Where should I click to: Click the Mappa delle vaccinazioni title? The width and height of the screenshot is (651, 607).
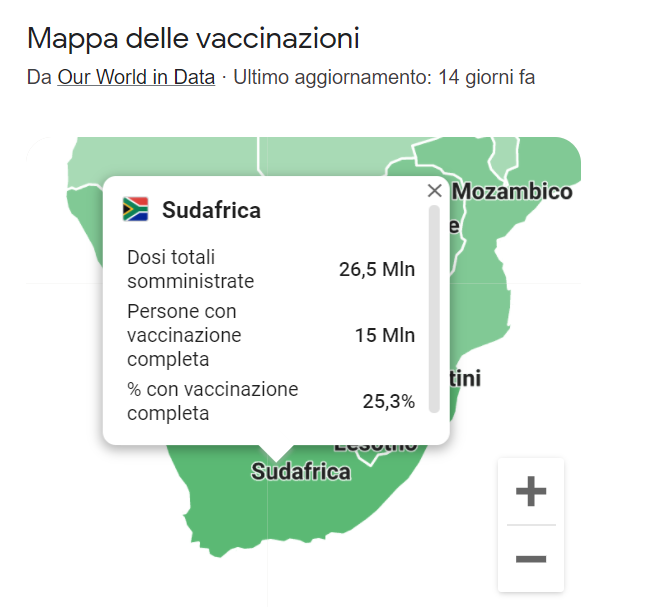tap(193, 38)
